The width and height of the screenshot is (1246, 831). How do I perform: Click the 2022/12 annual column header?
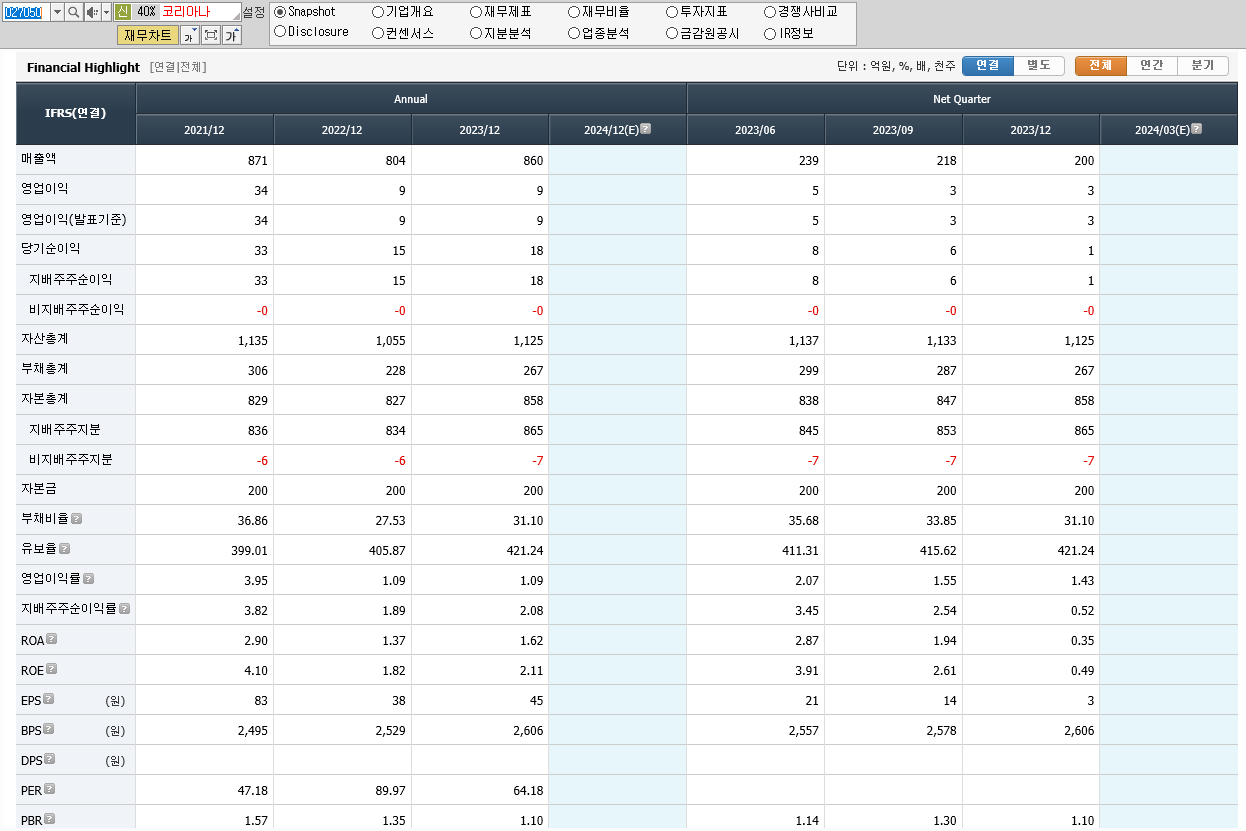click(342, 130)
